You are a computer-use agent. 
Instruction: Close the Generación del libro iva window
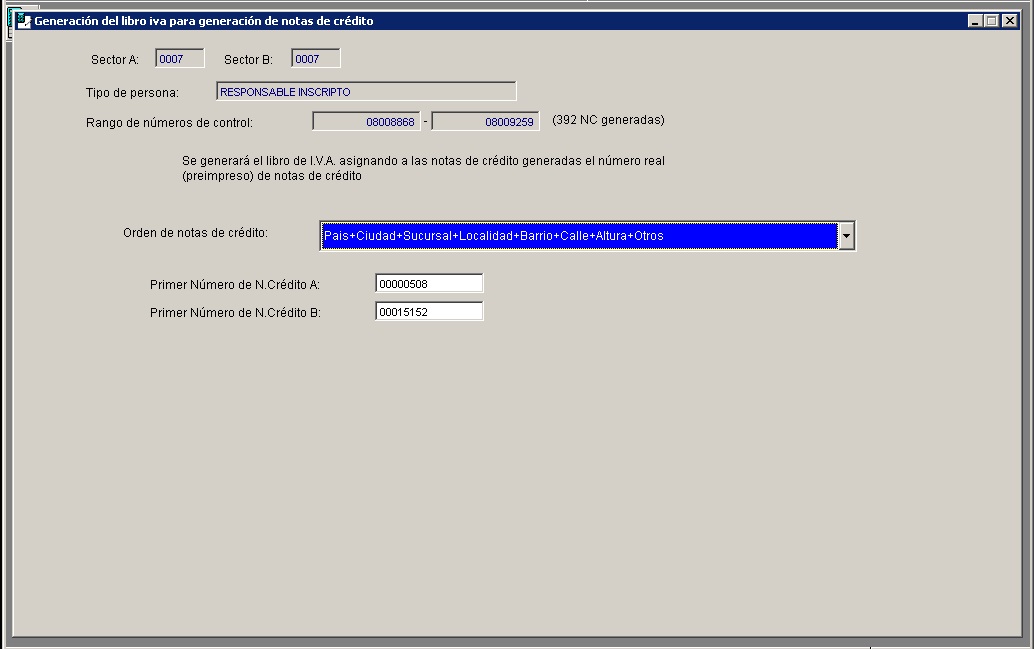(x=1007, y=21)
